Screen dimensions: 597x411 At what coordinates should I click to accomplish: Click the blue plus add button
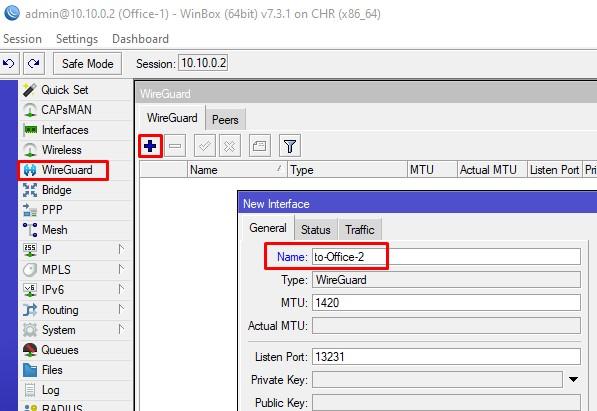click(150, 146)
